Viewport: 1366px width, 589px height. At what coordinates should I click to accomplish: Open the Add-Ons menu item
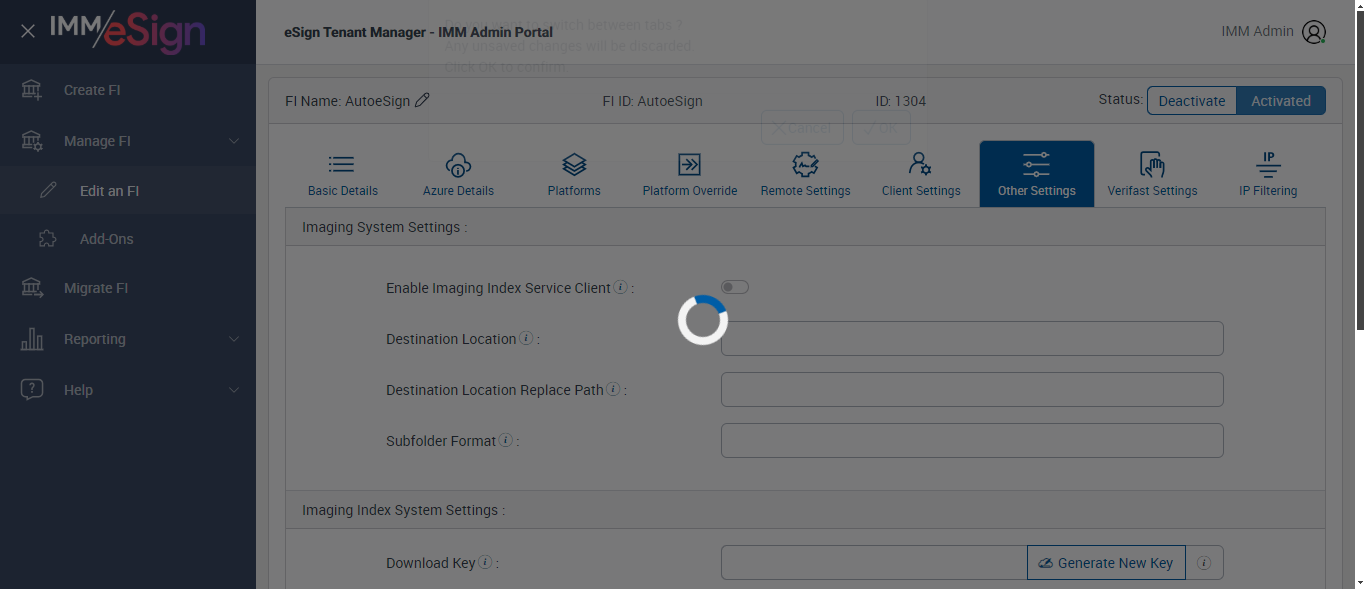pyautogui.click(x=106, y=239)
